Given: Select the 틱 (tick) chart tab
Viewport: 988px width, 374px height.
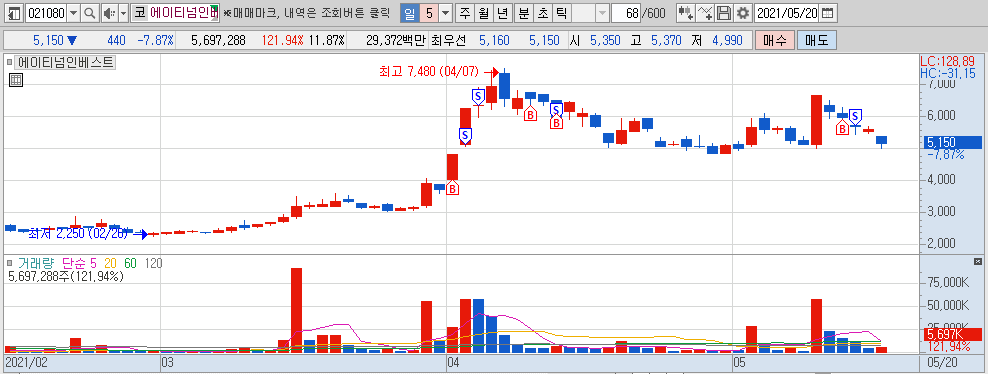Looking at the screenshot, I should click(x=561, y=13).
